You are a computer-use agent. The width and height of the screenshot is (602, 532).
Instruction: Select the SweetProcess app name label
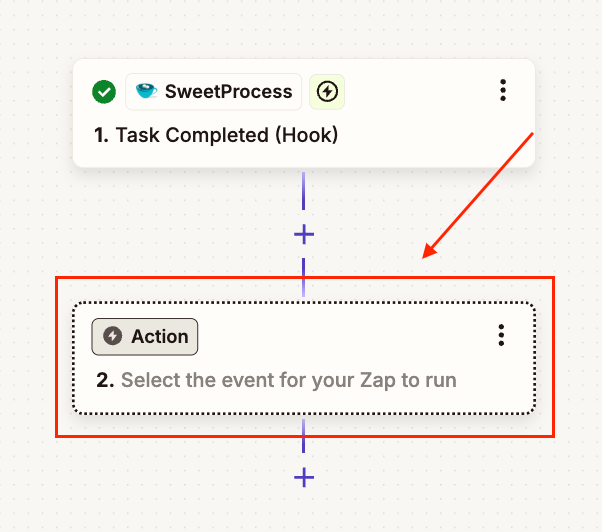228,92
